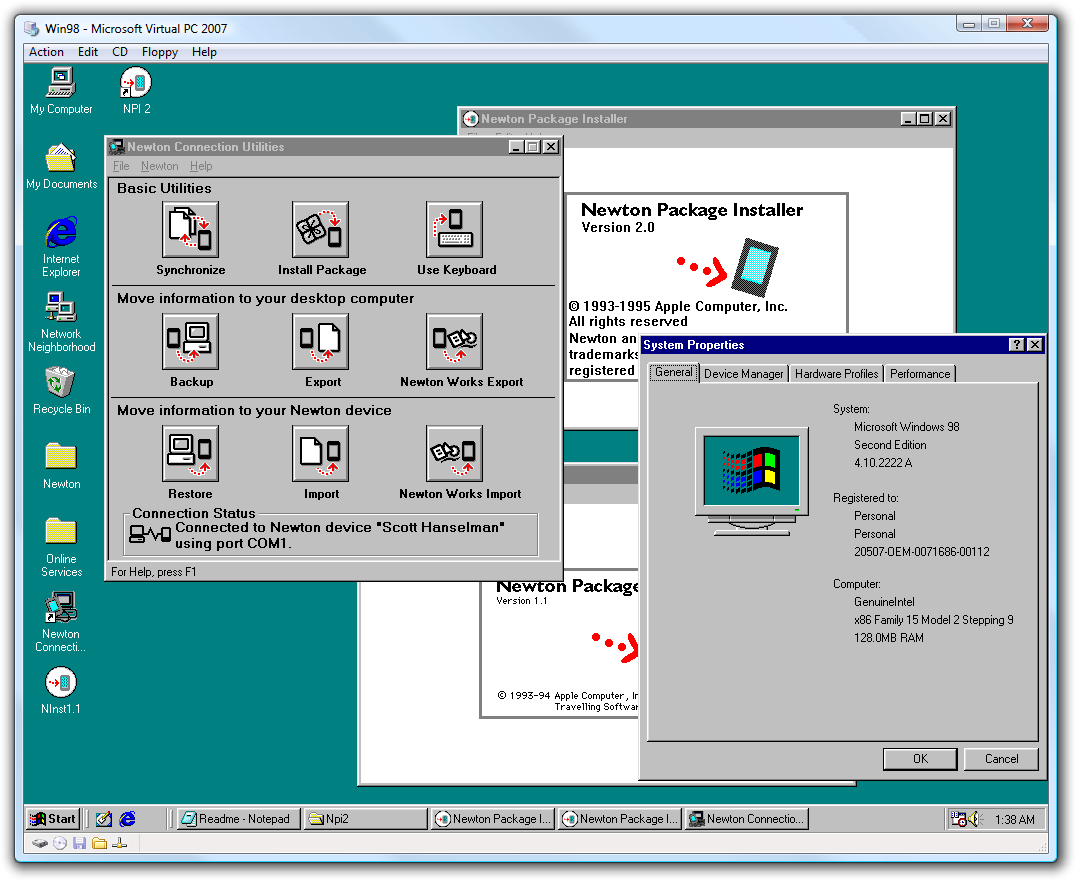Click the Show Desktop quick launch icon
The image size is (1076, 881).
[104, 819]
